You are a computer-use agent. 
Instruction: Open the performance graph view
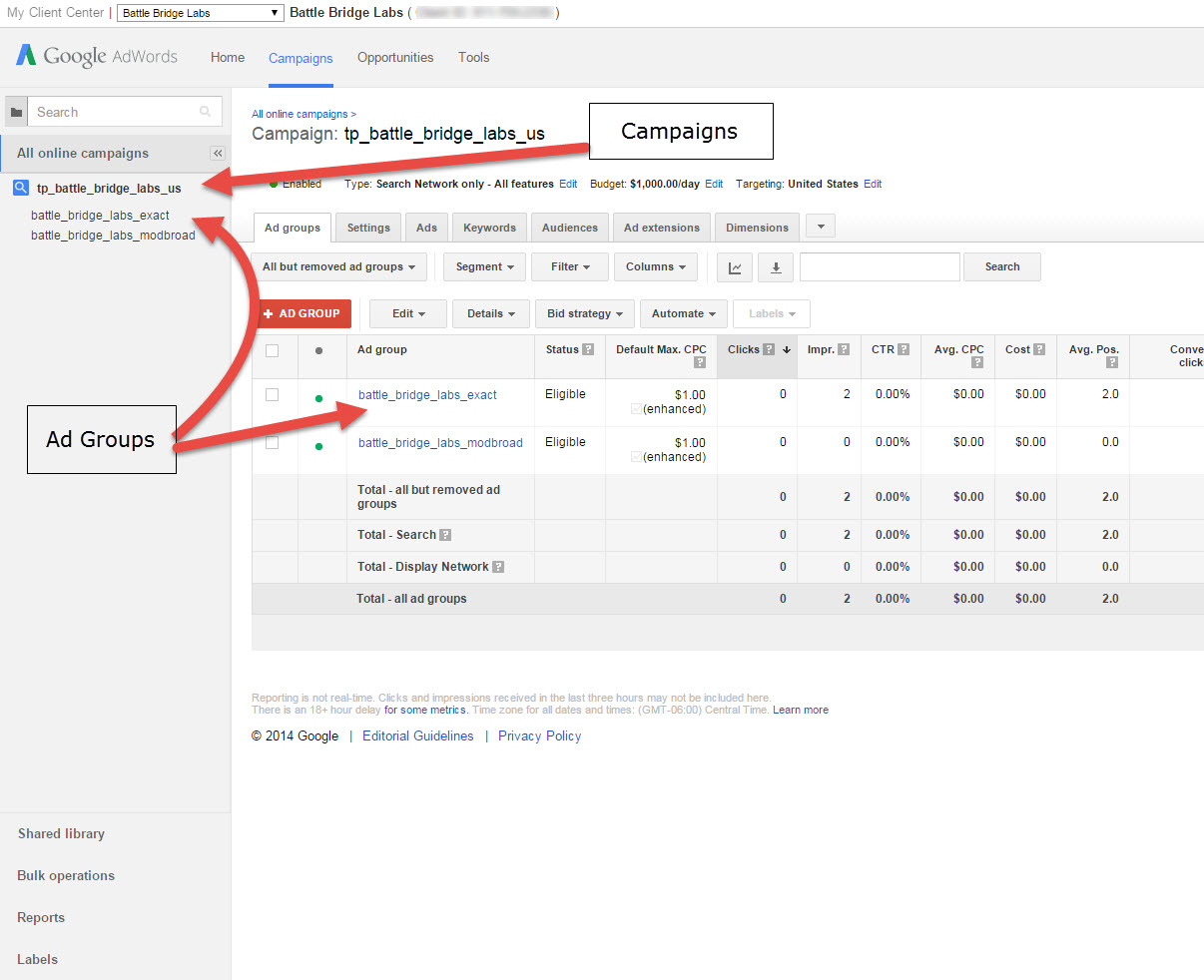pos(734,266)
